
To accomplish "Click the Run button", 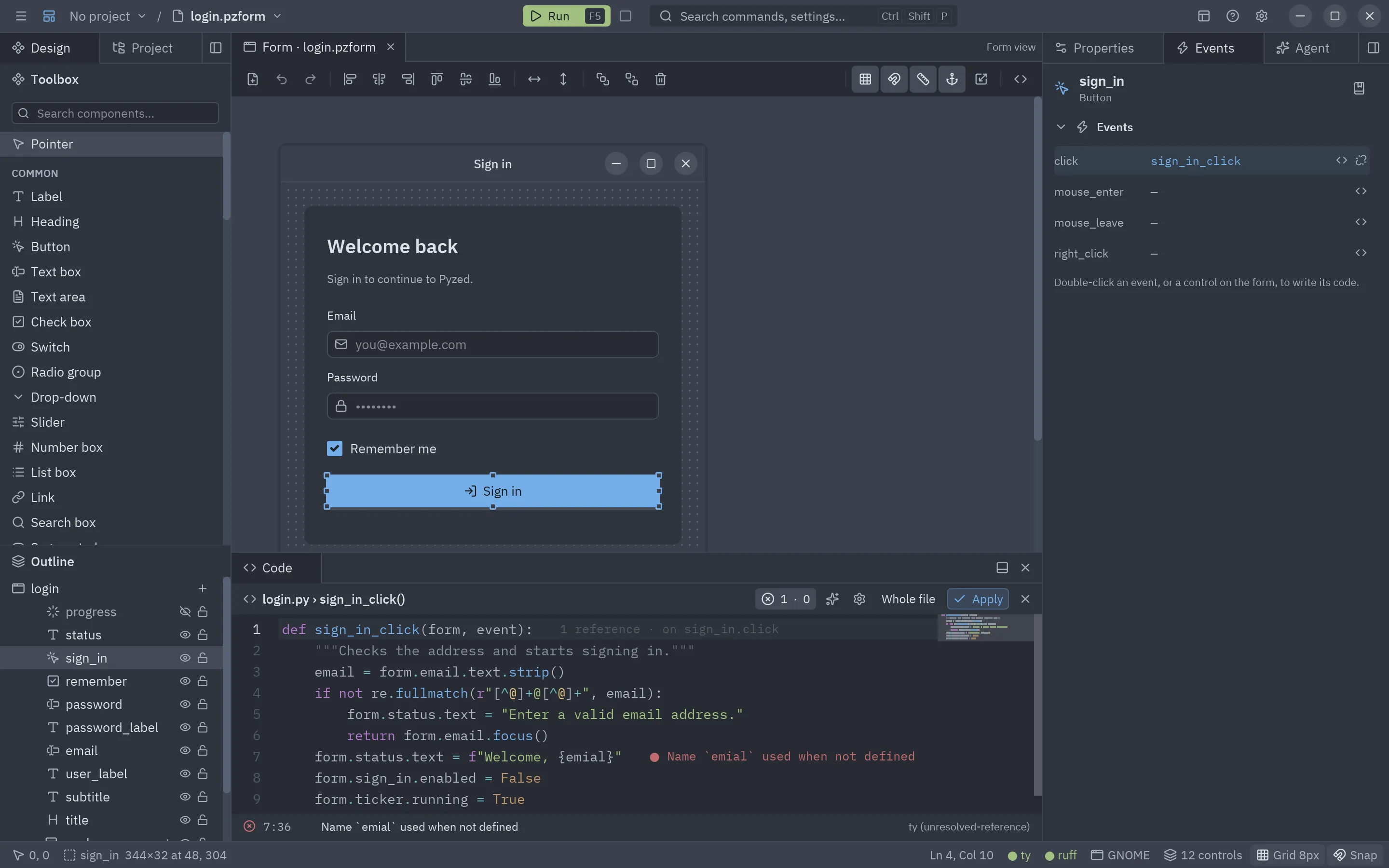I will 566,16.
